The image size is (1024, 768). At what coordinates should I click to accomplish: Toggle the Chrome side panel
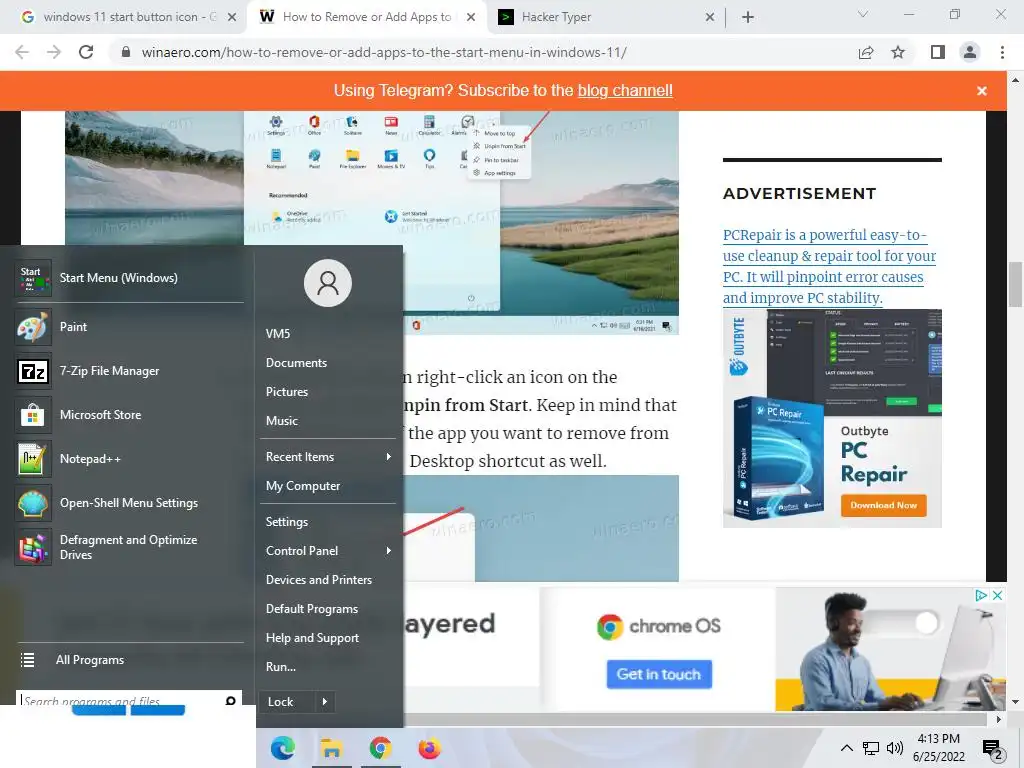click(x=938, y=52)
